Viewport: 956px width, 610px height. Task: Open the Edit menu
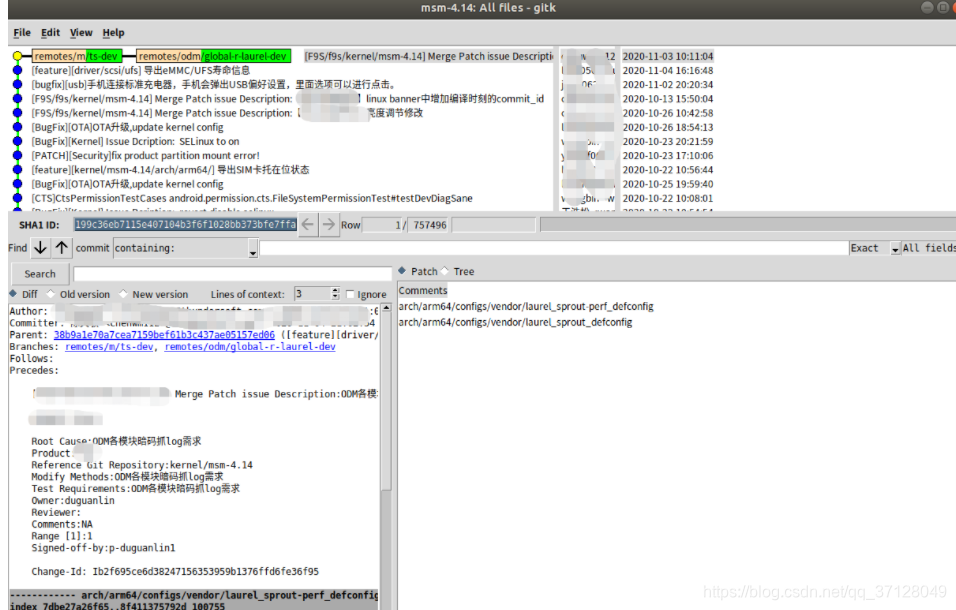50,33
